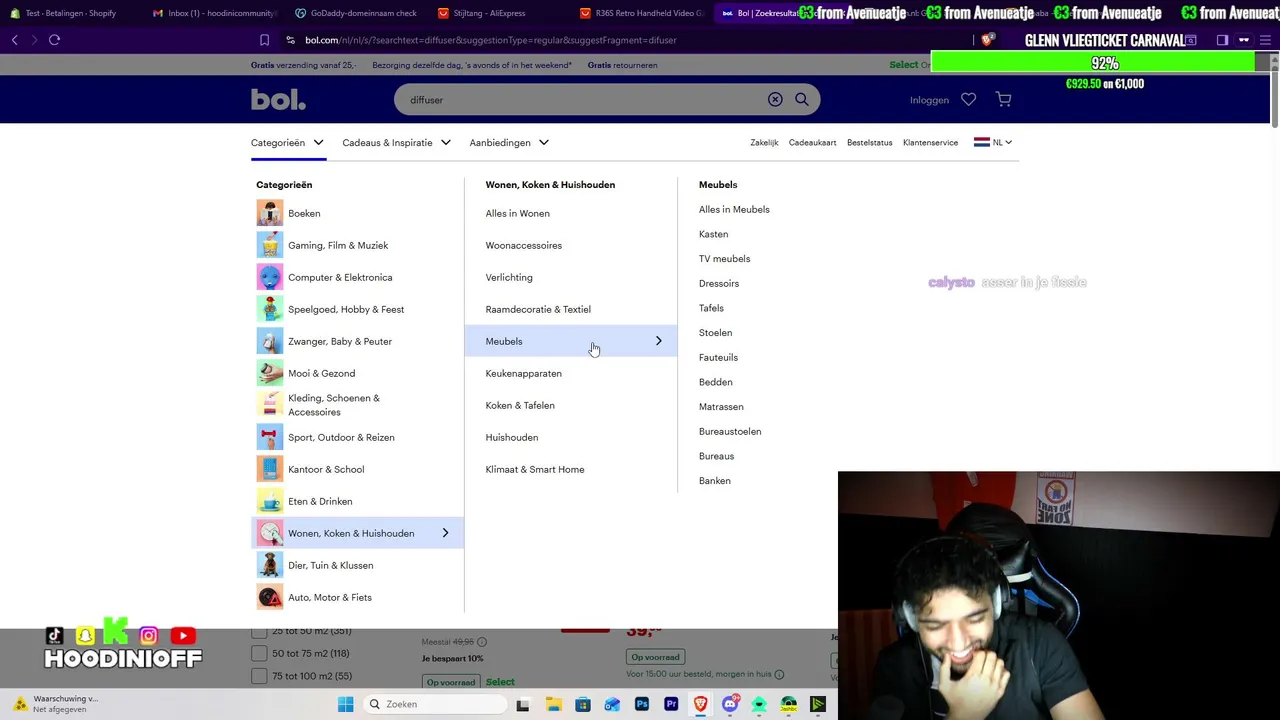Open TV meubels under Meubels
This screenshot has width=1280, height=720.
[724, 258]
